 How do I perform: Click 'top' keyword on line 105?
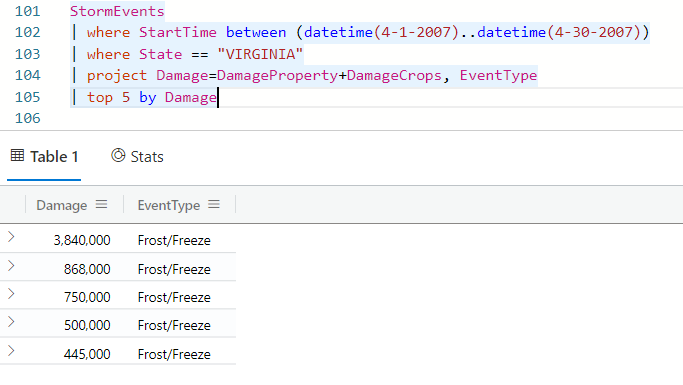click(100, 98)
